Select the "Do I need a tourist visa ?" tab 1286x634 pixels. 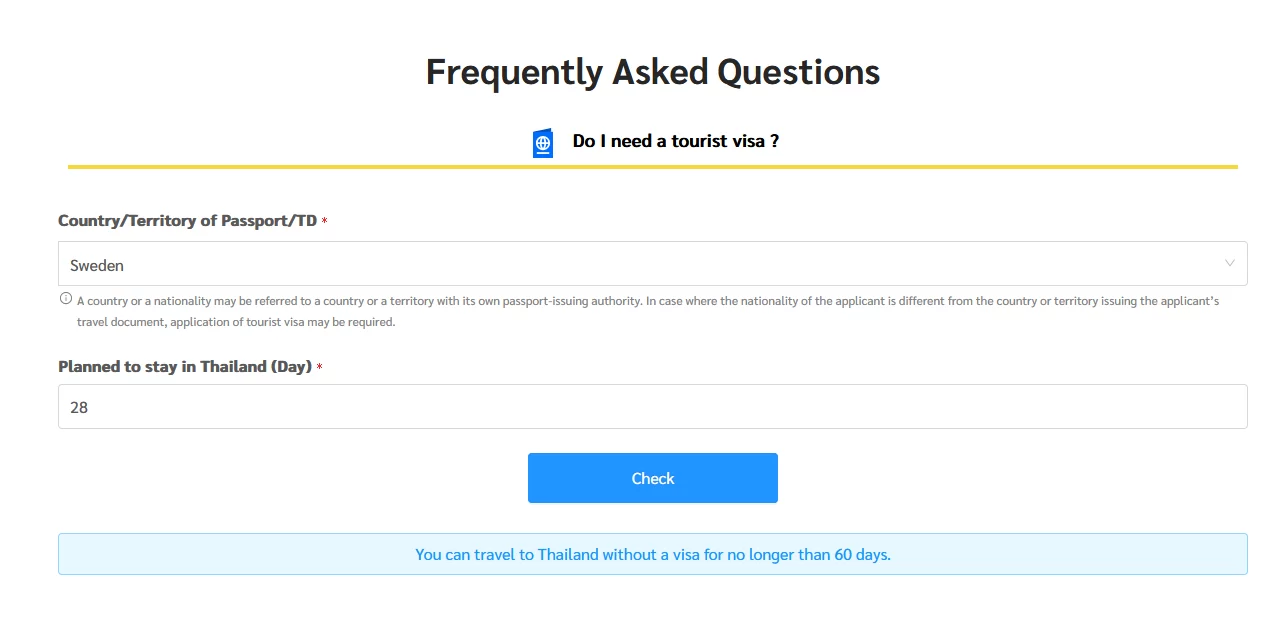[x=675, y=141]
